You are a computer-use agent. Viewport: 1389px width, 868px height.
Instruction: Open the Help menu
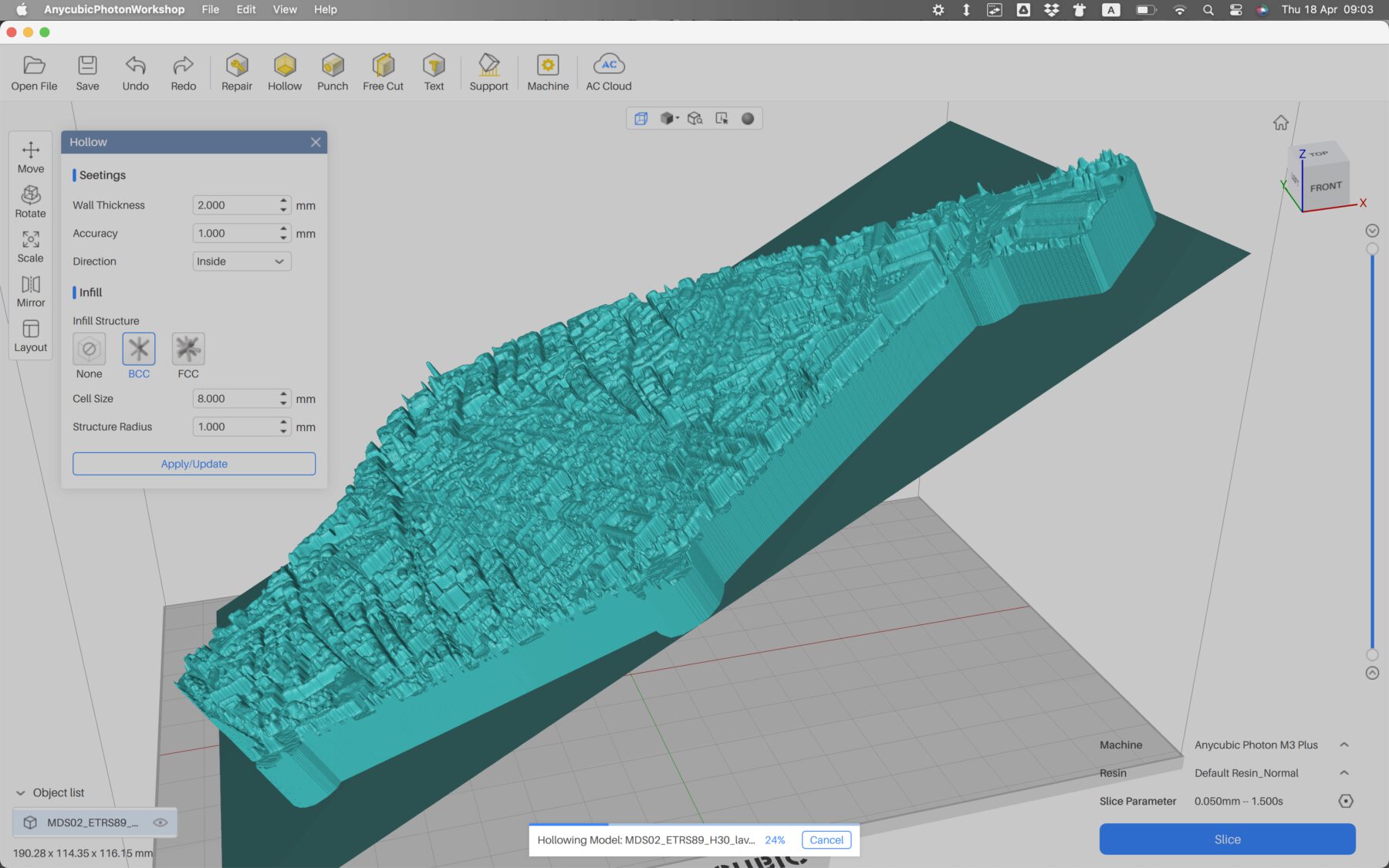point(325,9)
